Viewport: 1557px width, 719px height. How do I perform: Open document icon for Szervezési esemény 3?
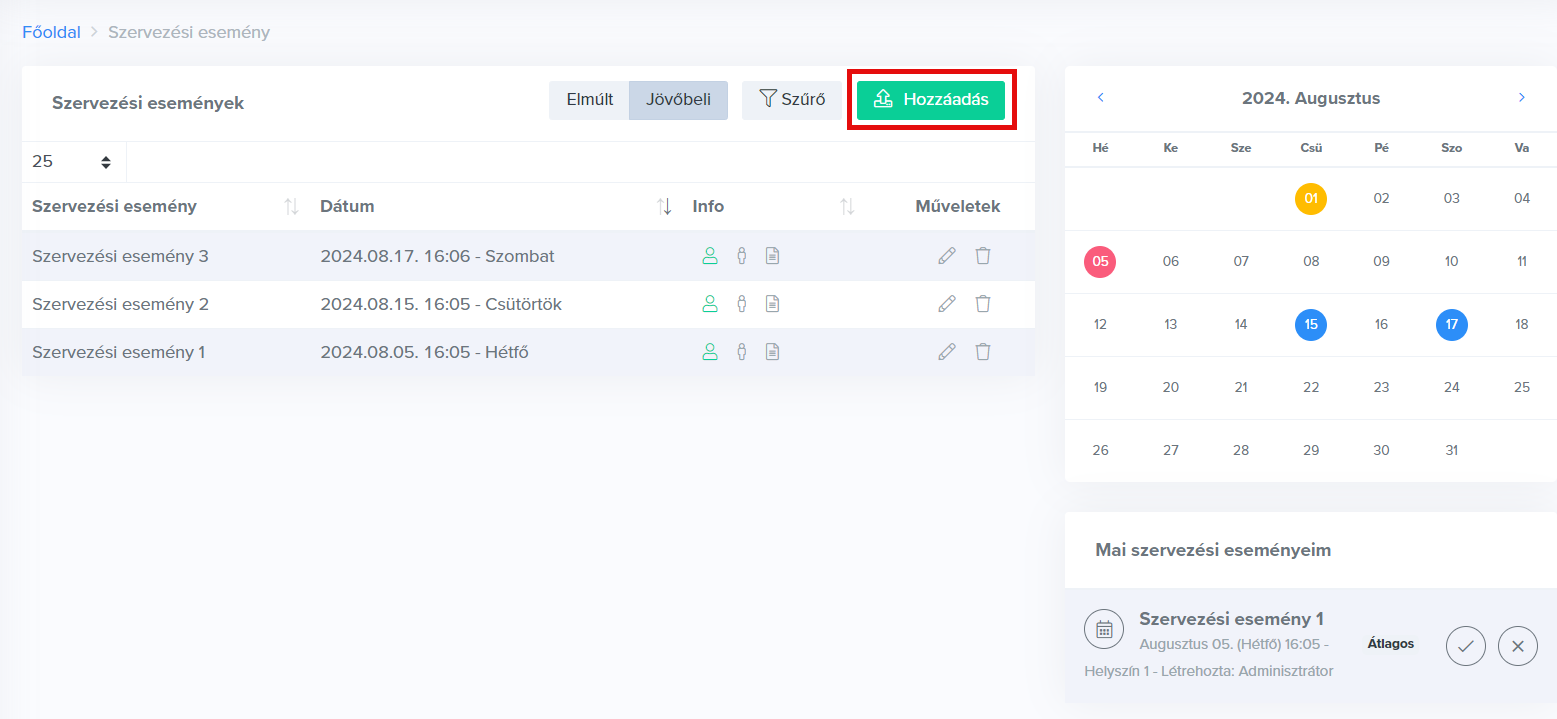click(772, 256)
